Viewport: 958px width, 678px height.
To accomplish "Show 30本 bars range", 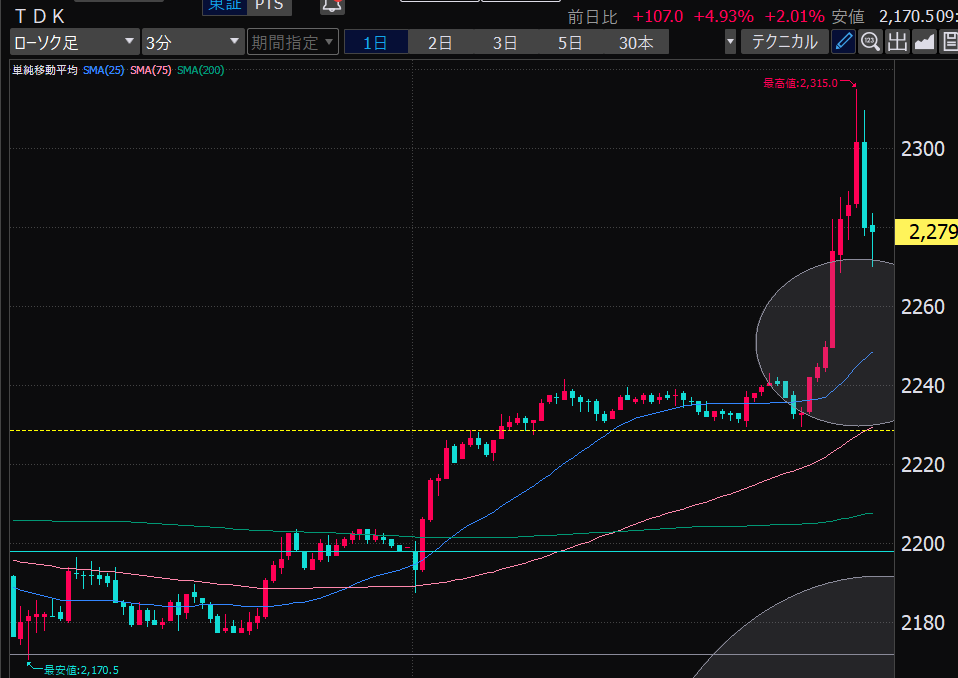I will (x=636, y=42).
